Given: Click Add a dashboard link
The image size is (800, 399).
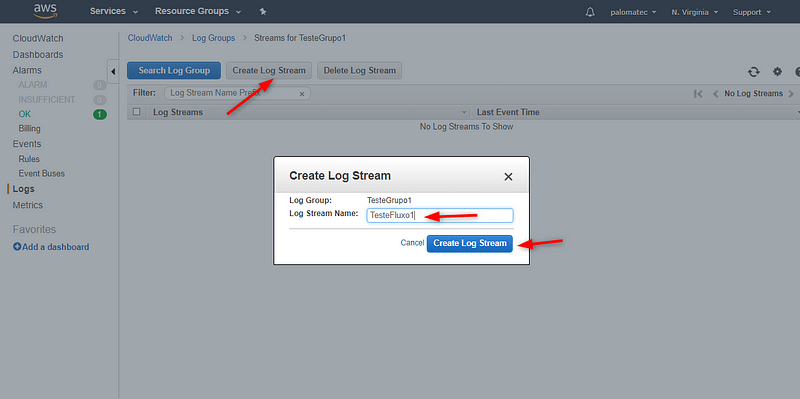Looking at the screenshot, I should [51, 247].
